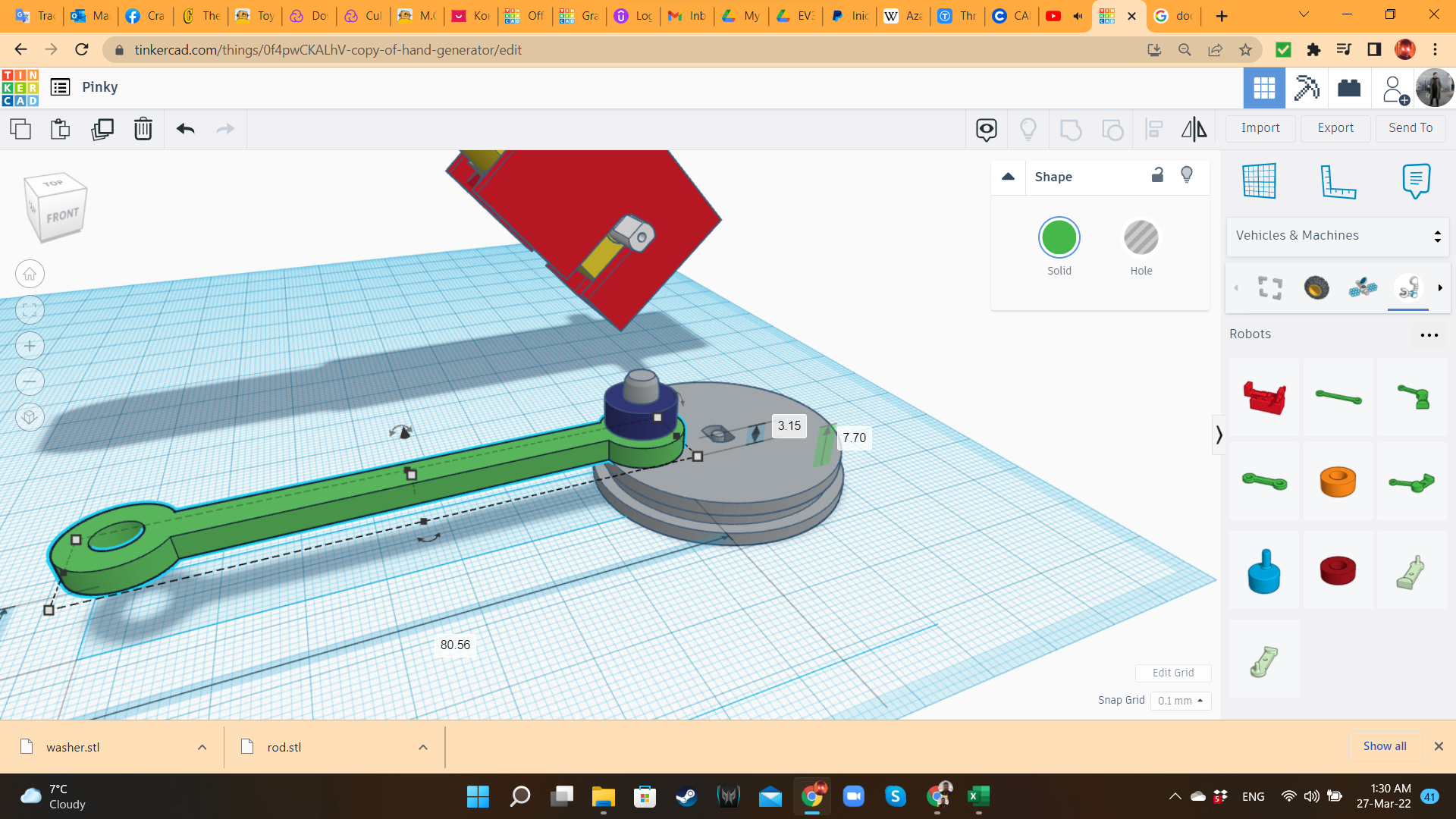
Task: Switch to Blocks mode pickaxe icon
Action: click(x=1307, y=88)
